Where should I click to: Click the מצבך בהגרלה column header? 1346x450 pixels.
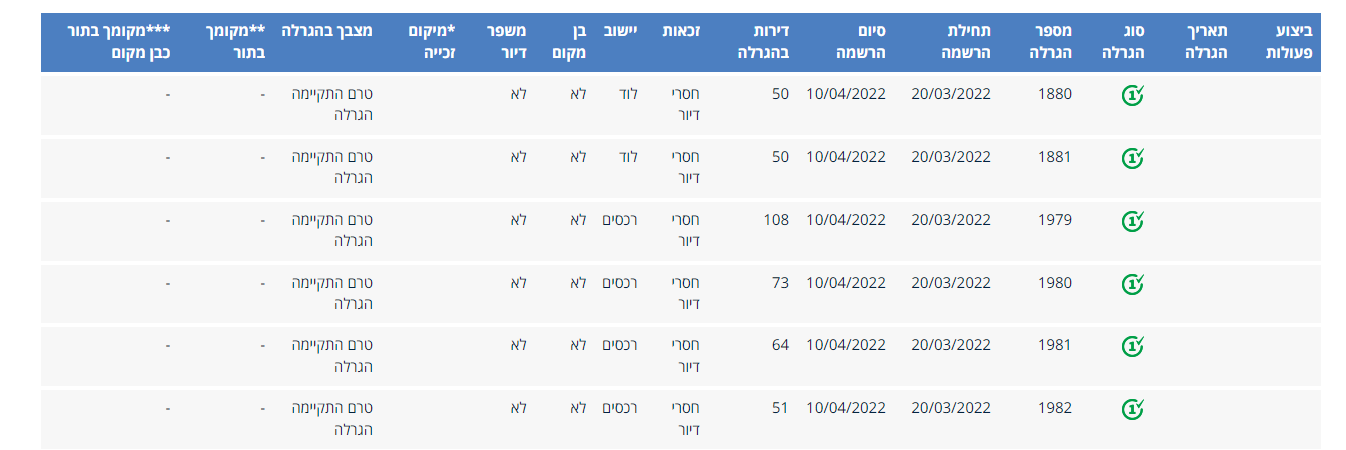coord(326,32)
